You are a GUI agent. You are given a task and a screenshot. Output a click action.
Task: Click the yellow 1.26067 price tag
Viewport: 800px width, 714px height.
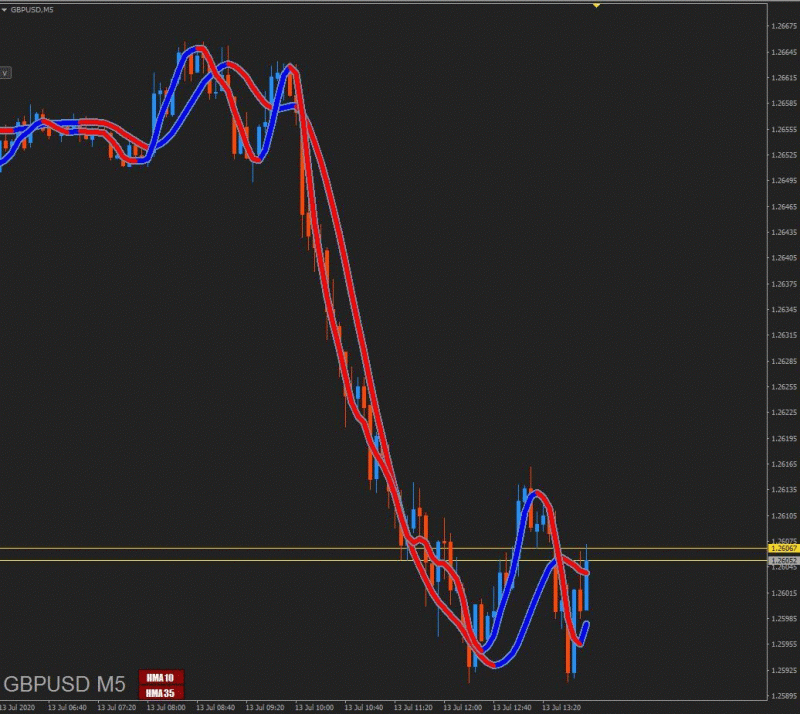784,549
